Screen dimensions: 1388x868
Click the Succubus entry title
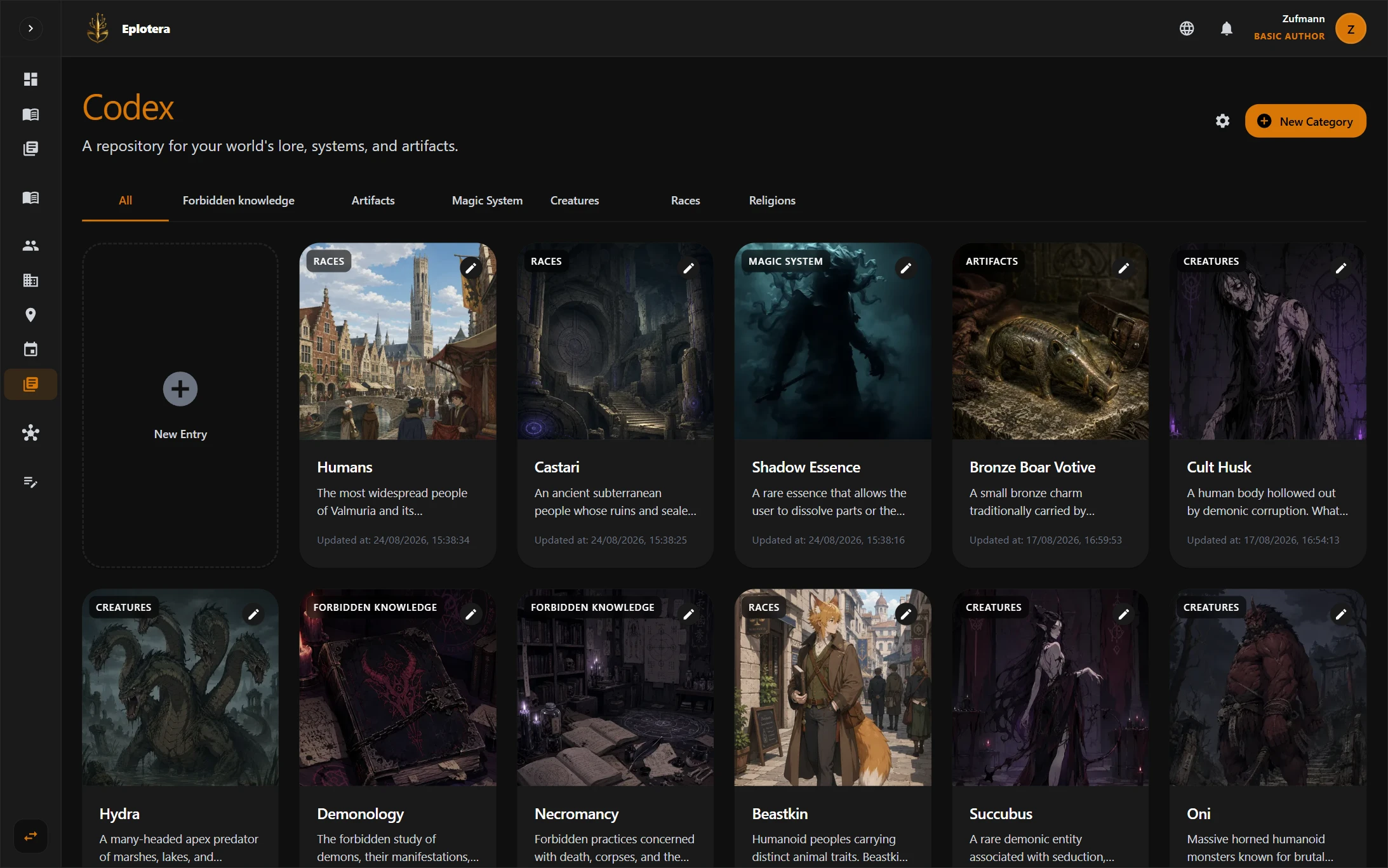pyautogui.click(x=1001, y=814)
